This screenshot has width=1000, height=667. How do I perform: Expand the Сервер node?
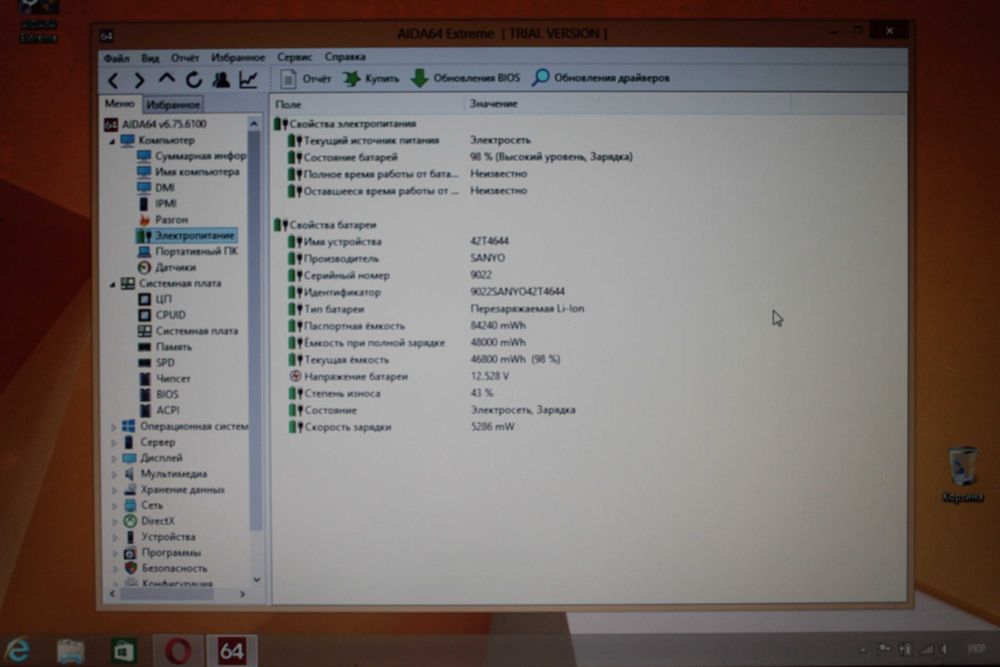pos(114,443)
